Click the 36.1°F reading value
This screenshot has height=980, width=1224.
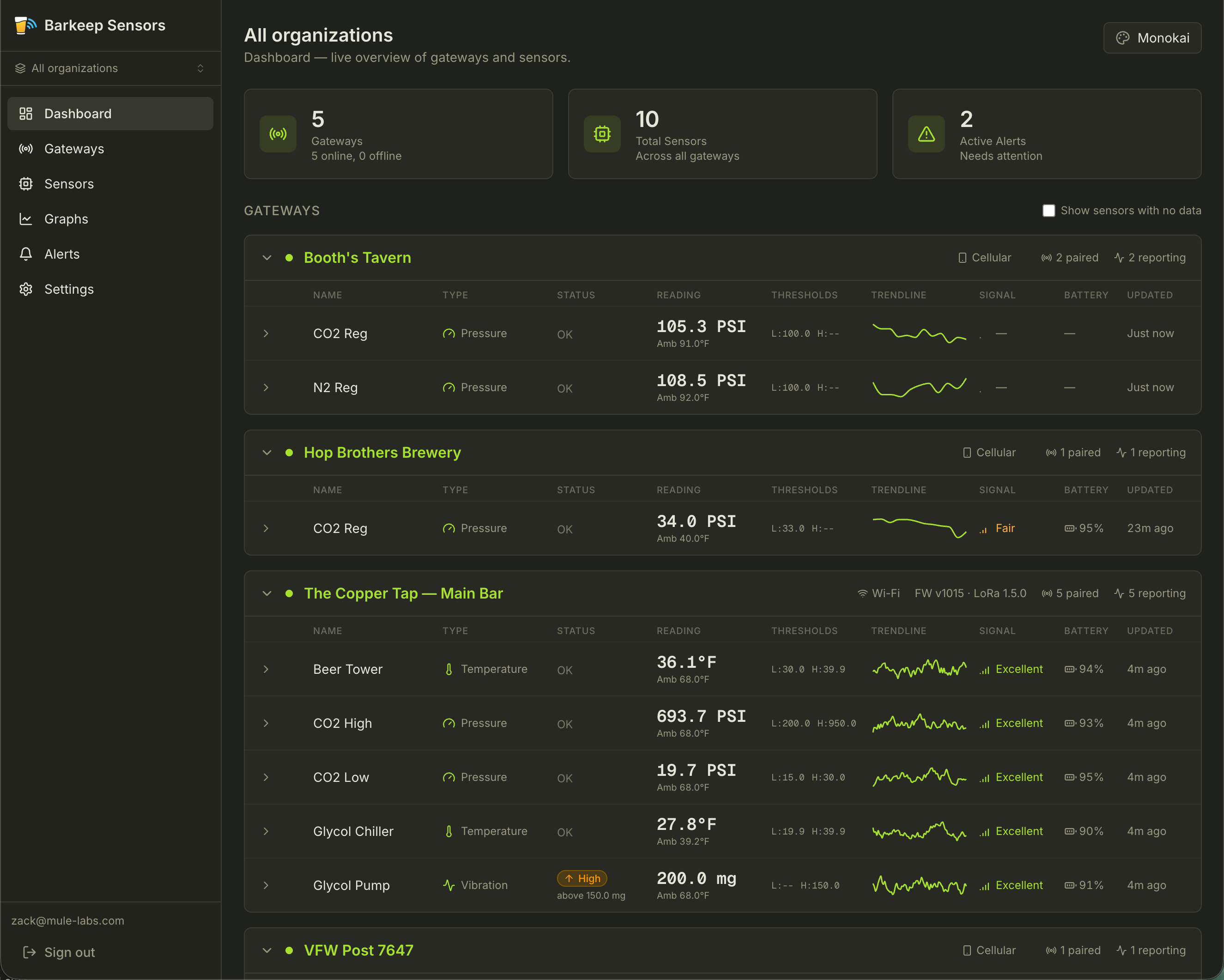(x=686, y=663)
